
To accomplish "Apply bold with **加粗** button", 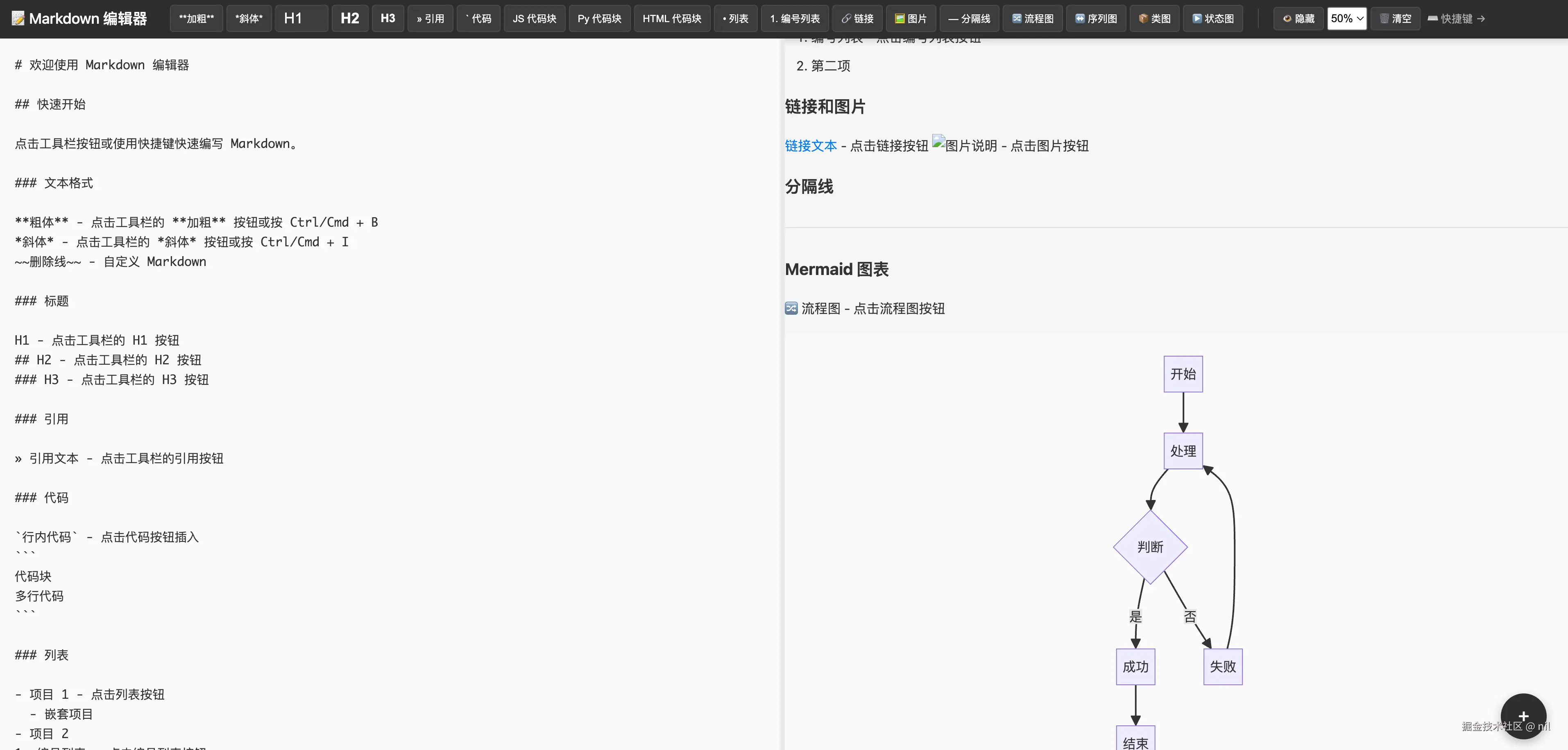I will [196, 18].
